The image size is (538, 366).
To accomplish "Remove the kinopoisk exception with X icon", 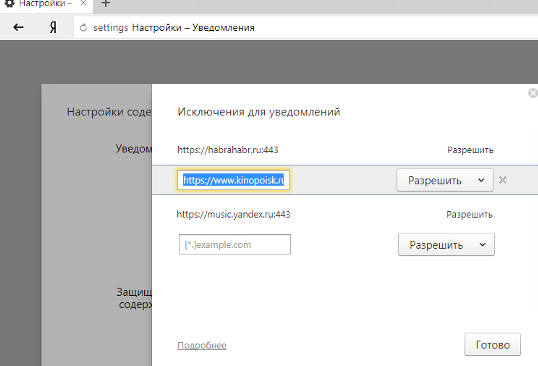I will click(503, 180).
